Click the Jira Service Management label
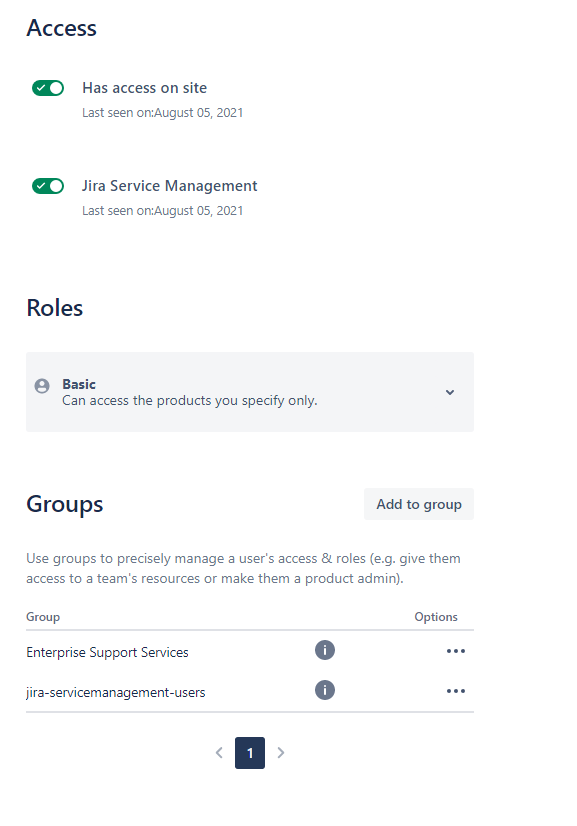577x826 pixels. tap(170, 186)
